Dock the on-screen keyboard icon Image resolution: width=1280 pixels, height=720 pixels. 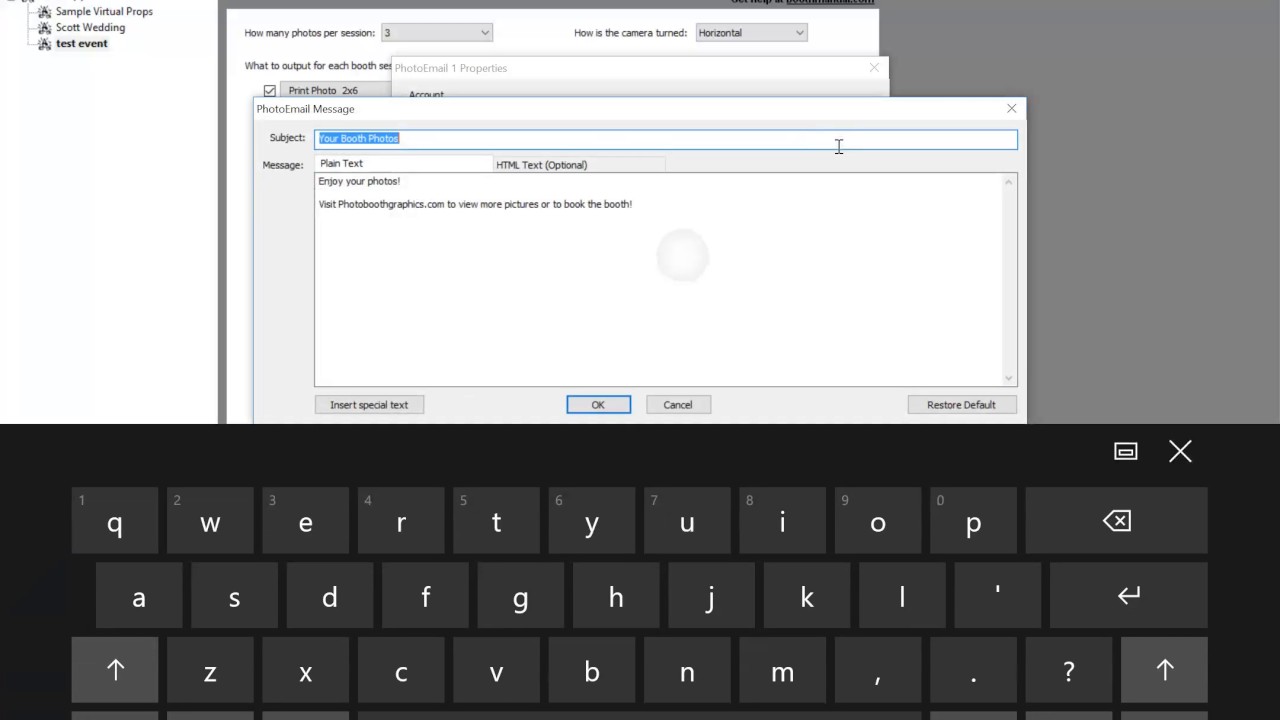[x=1126, y=451]
